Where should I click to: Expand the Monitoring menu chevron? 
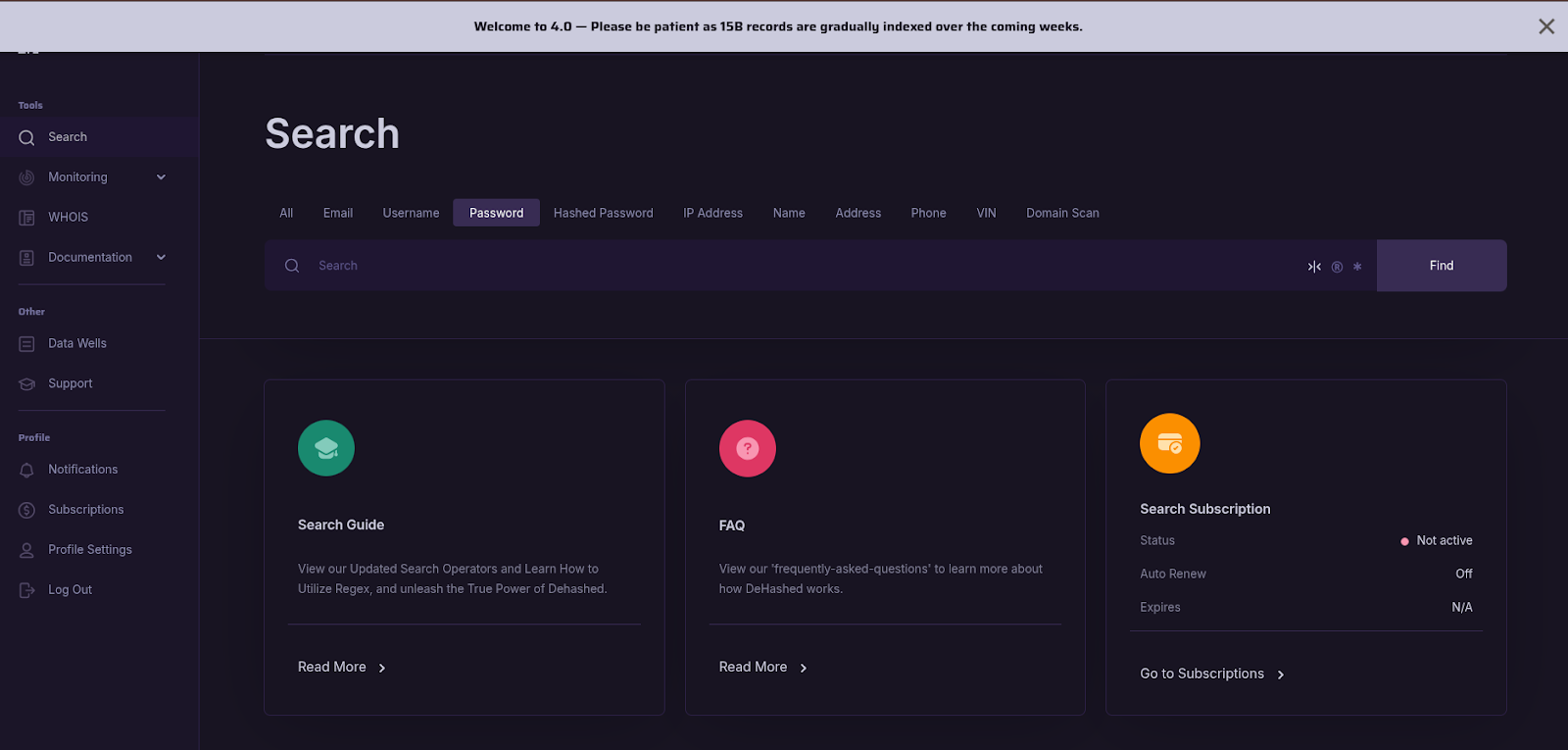(161, 177)
